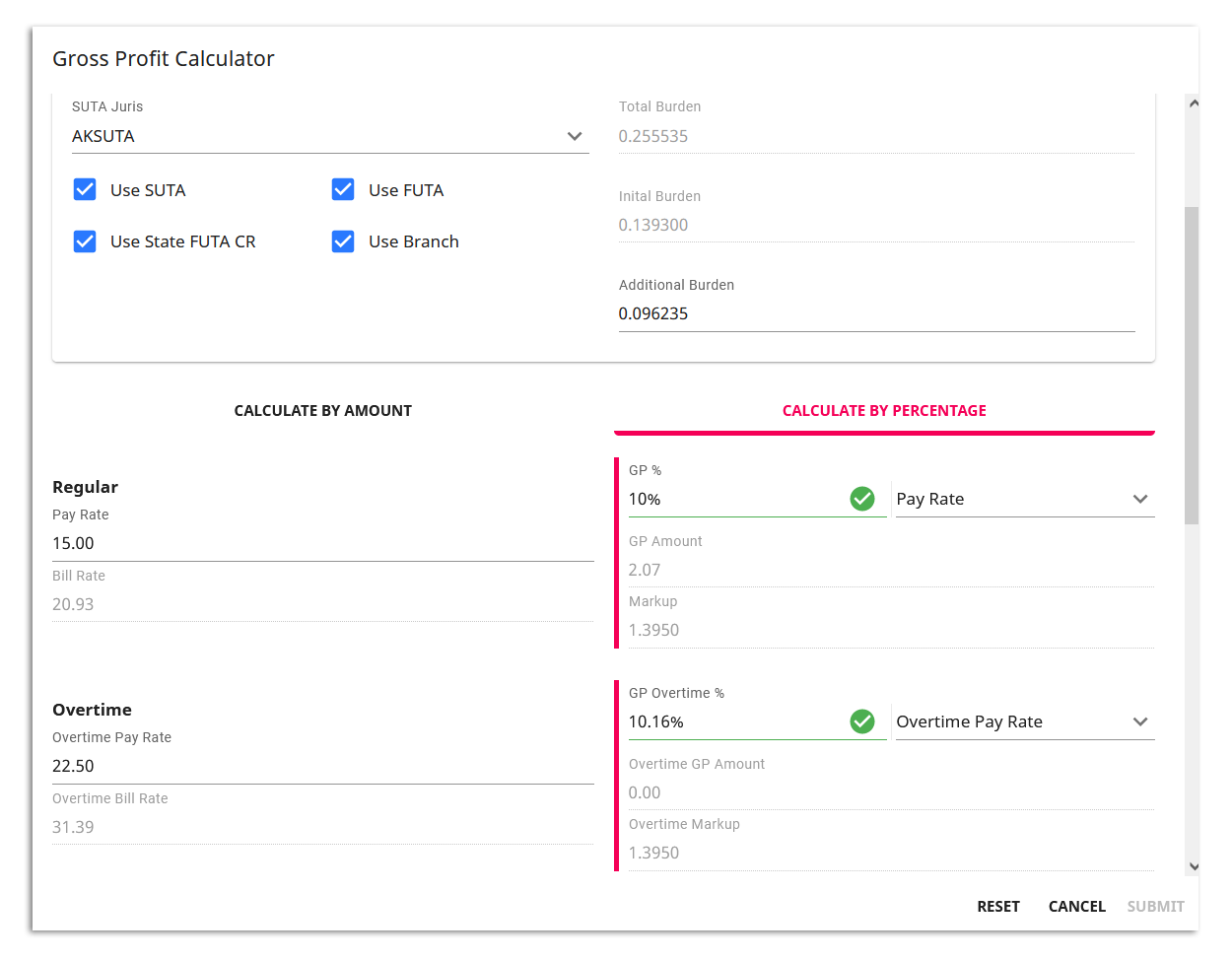Open the SUTA Juris AKSUTA dropdown
This screenshot has width=1232, height=961.
coord(330,136)
